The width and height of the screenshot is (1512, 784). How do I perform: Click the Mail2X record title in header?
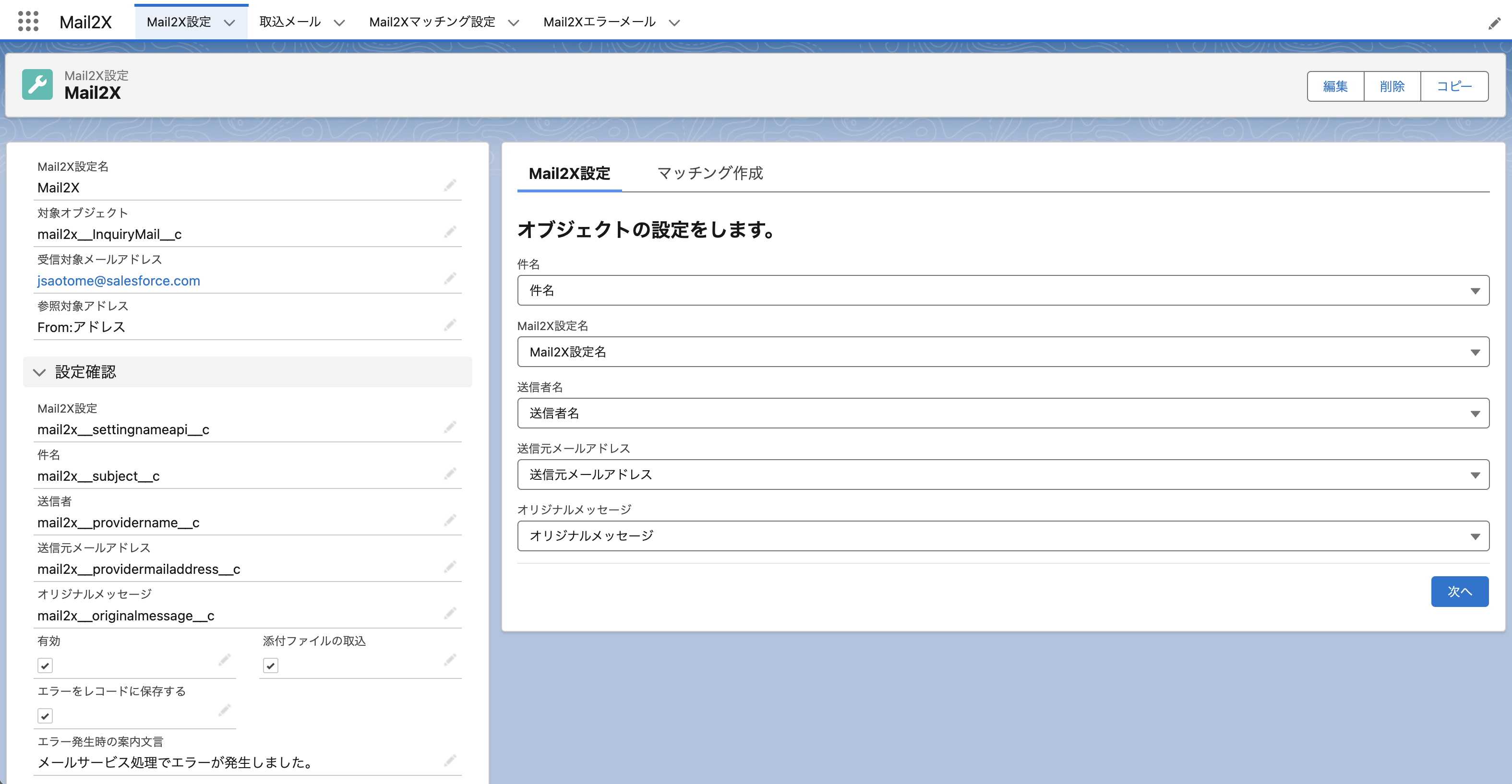click(92, 93)
